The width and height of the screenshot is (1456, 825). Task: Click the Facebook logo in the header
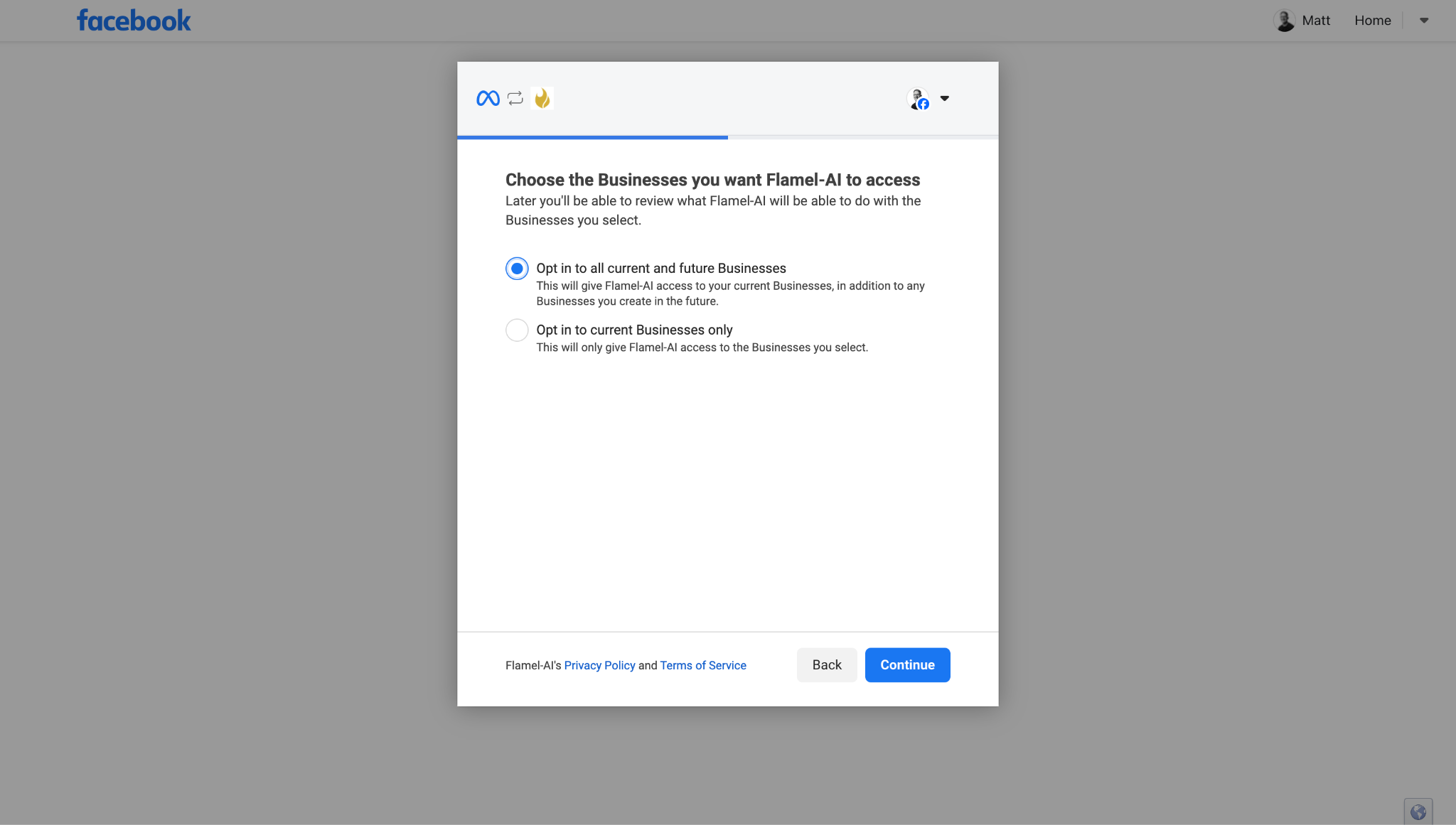pyautogui.click(x=134, y=21)
